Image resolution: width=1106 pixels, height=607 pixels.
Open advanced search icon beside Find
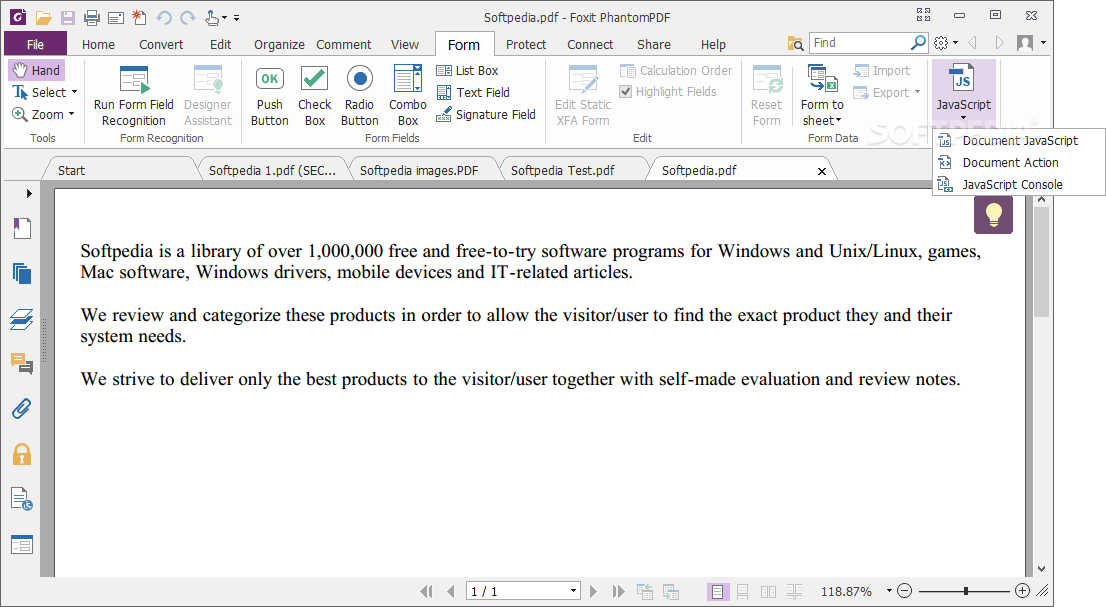[796, 44]
